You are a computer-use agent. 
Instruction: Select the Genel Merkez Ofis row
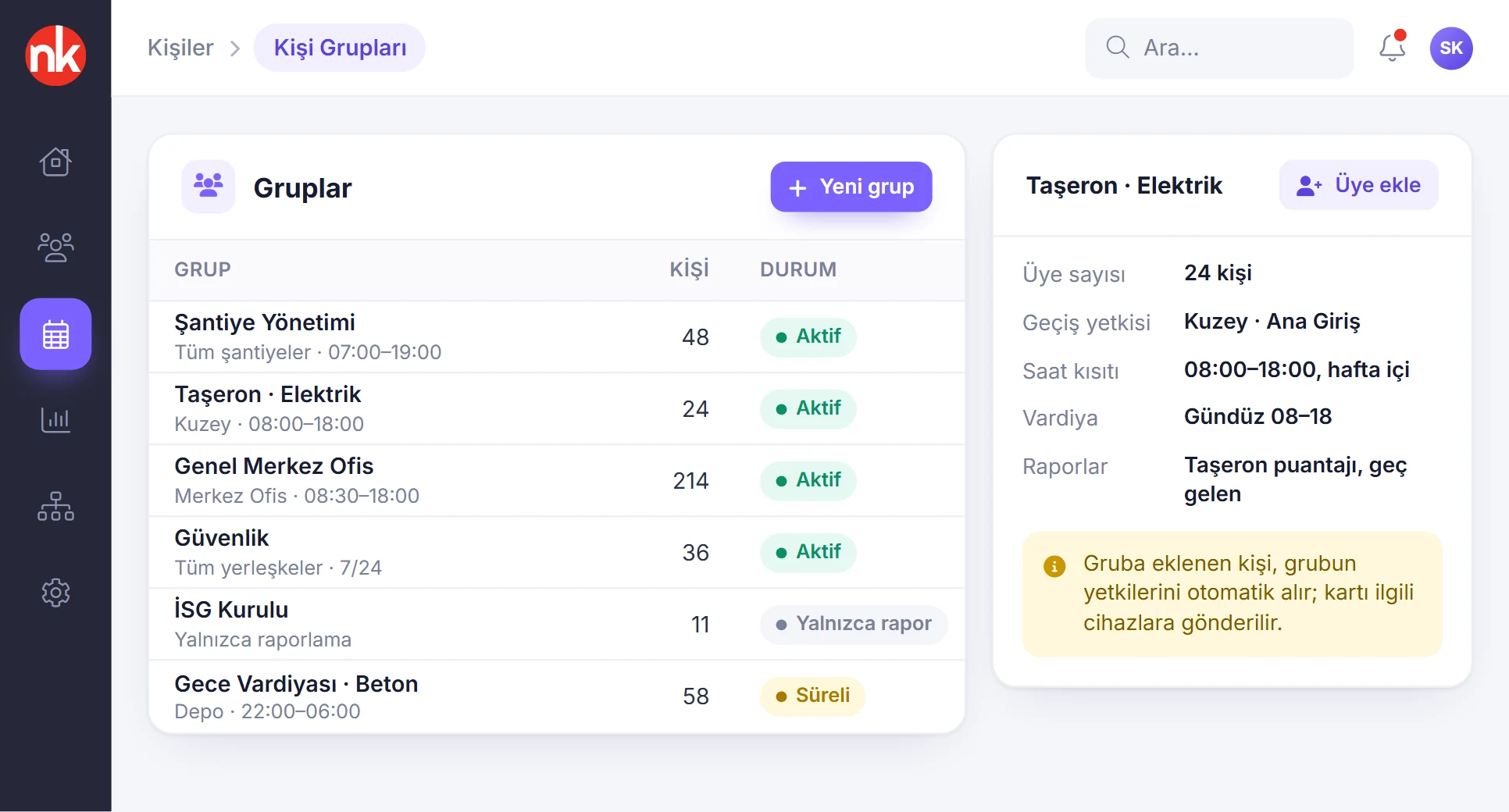tap(557, 481)
